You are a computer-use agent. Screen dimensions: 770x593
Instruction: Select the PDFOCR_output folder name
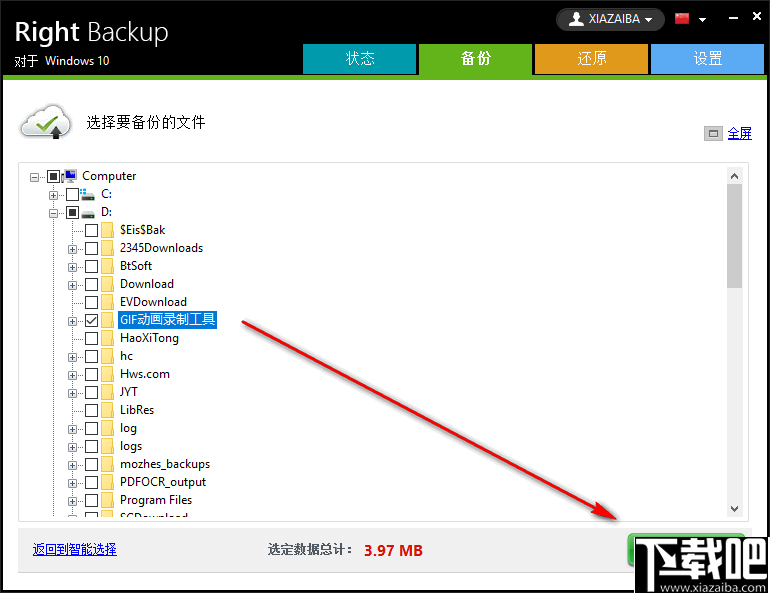[x=163, y=482]
